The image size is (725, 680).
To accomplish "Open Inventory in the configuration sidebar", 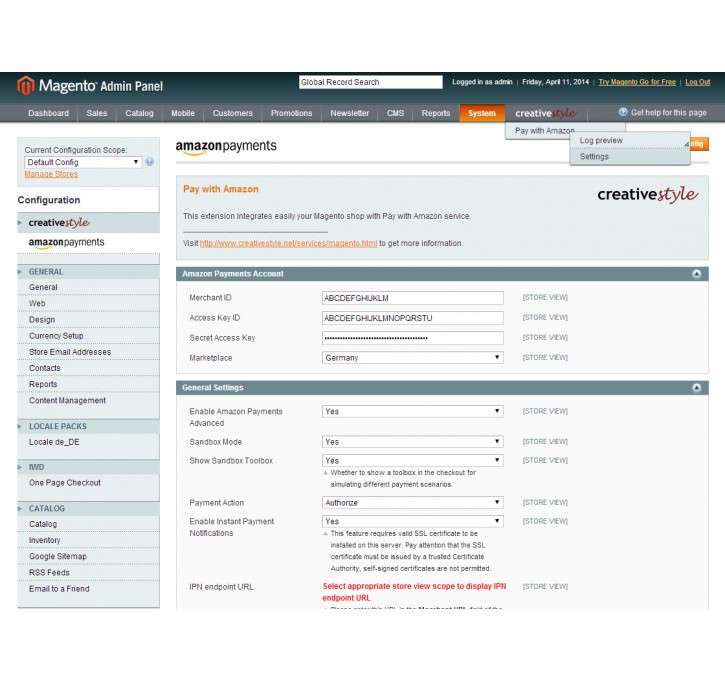I will pos(88,540).
